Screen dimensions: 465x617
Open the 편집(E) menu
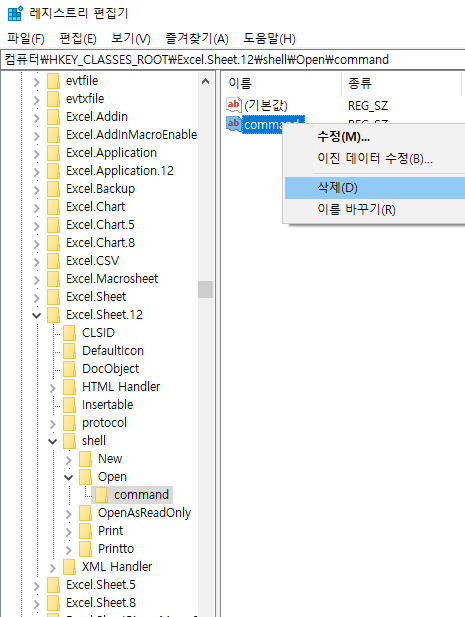pos(78,39)
